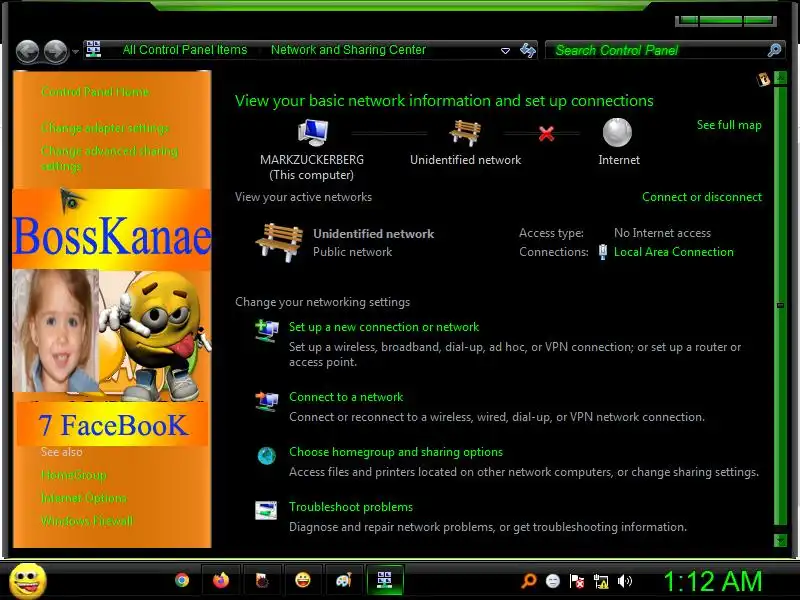Open Action Center flag tray icon
The width and height of the screenshot is (800, 600).
click(577, 581)
